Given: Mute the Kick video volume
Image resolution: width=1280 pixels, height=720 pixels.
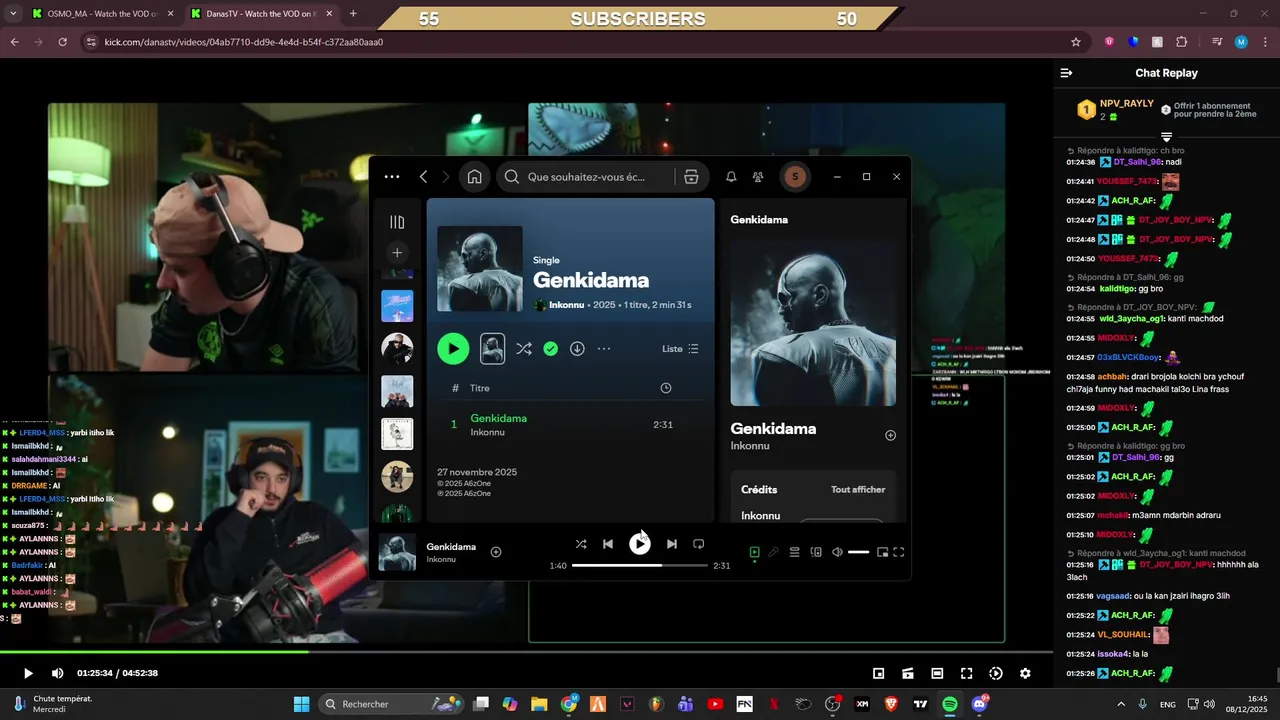Looking at the screenshot, I should [57, 673].
